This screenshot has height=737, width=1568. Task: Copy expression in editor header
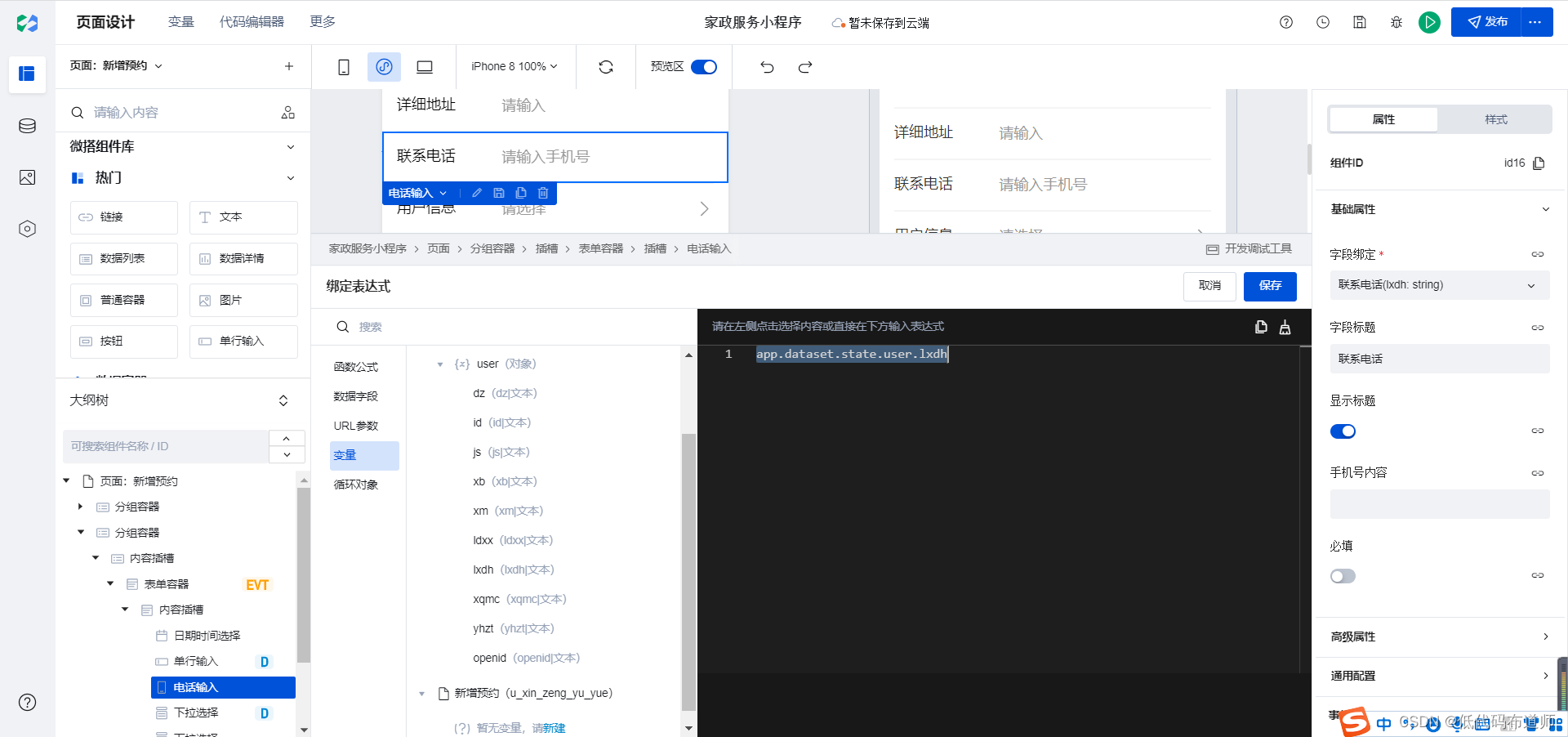(1261, 327)
